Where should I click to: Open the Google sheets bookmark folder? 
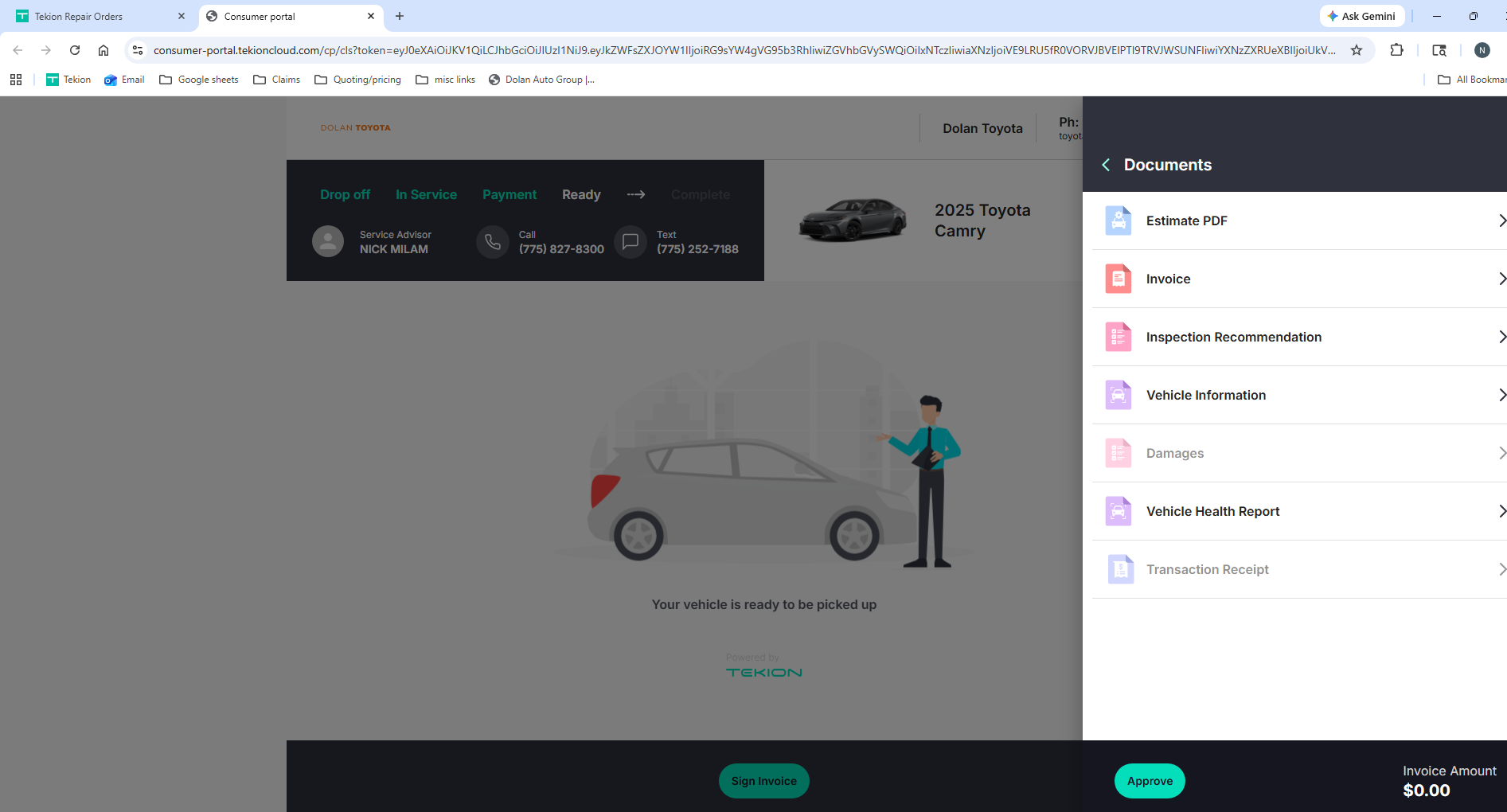point(199,80)
